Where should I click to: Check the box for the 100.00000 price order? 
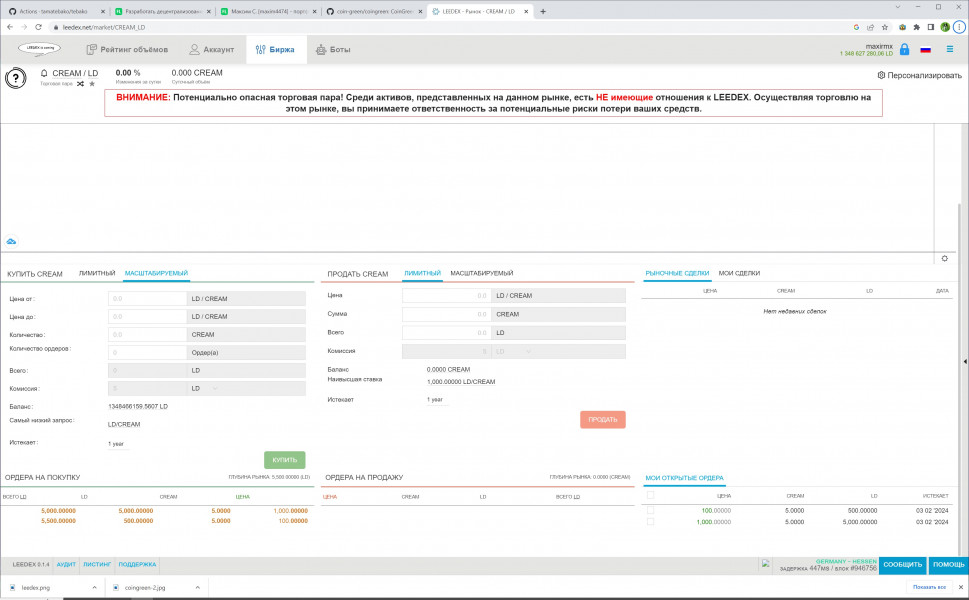point(650,510)
